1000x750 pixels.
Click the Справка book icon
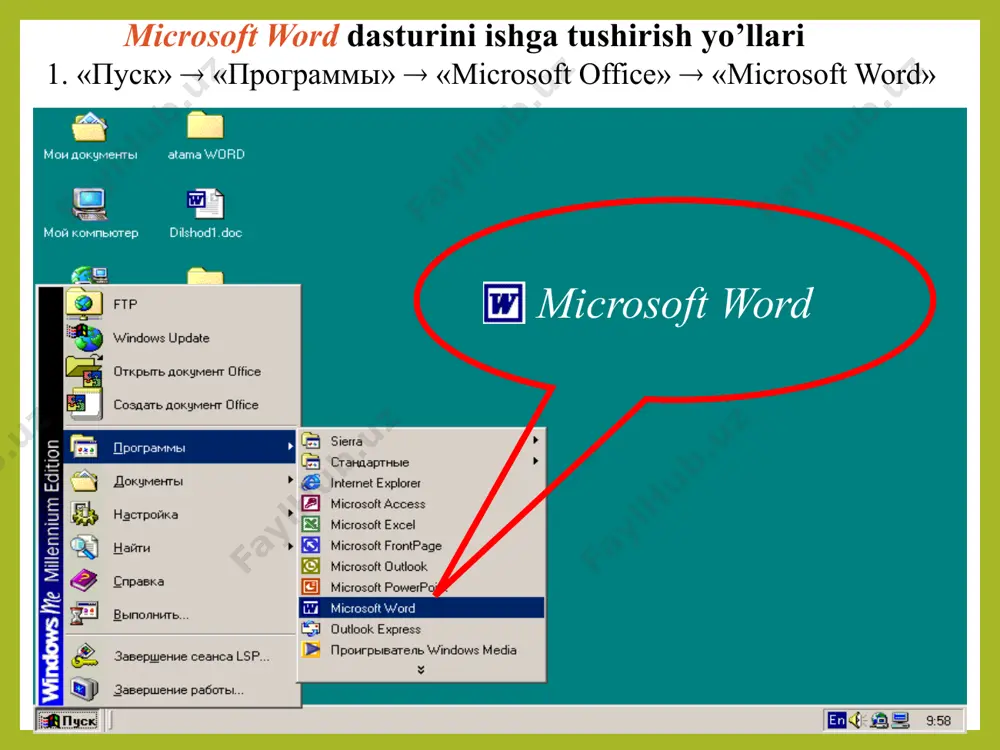point(84,581)
